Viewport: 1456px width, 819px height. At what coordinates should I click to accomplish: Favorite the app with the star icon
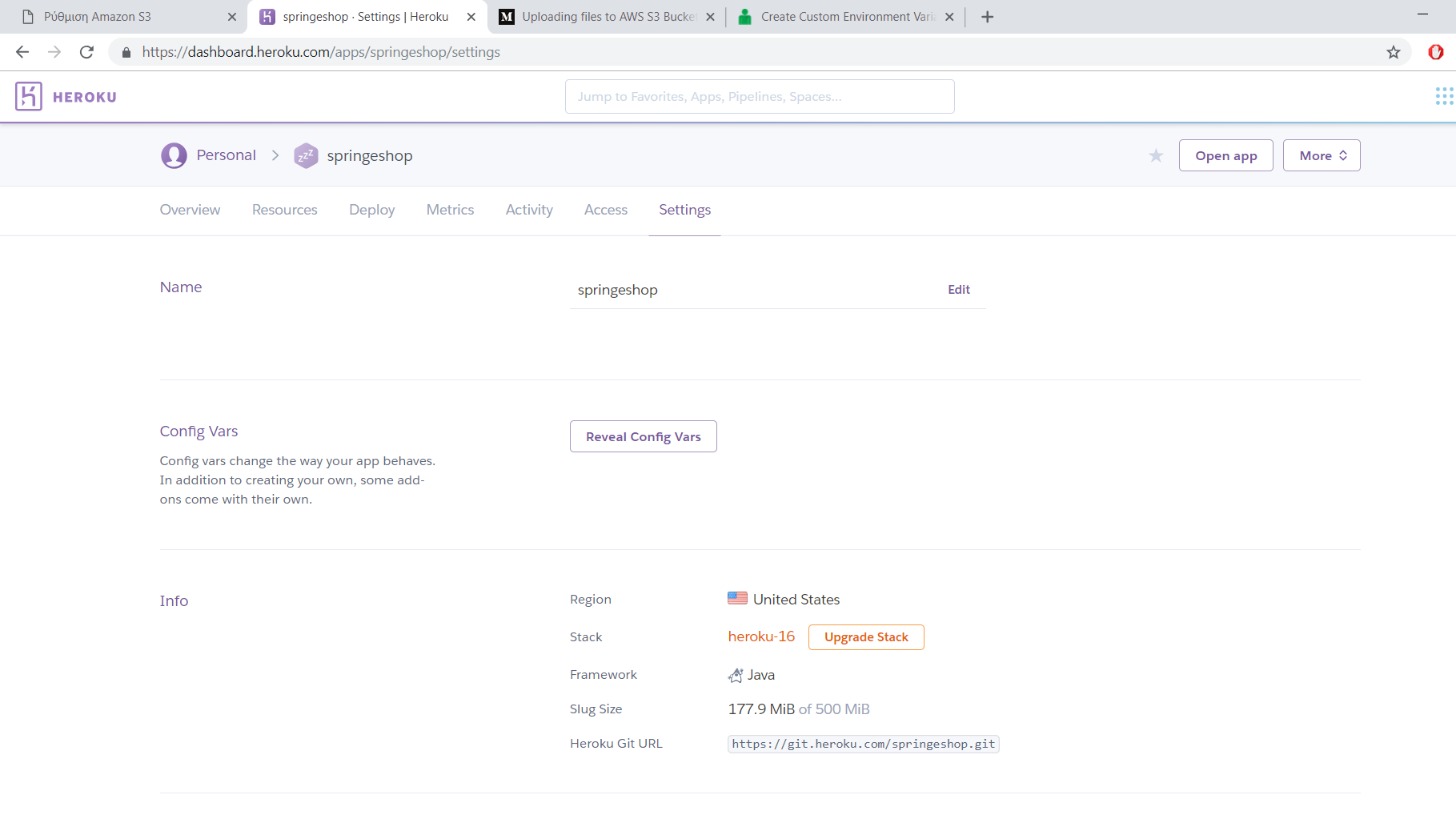tap(1156, 155)
